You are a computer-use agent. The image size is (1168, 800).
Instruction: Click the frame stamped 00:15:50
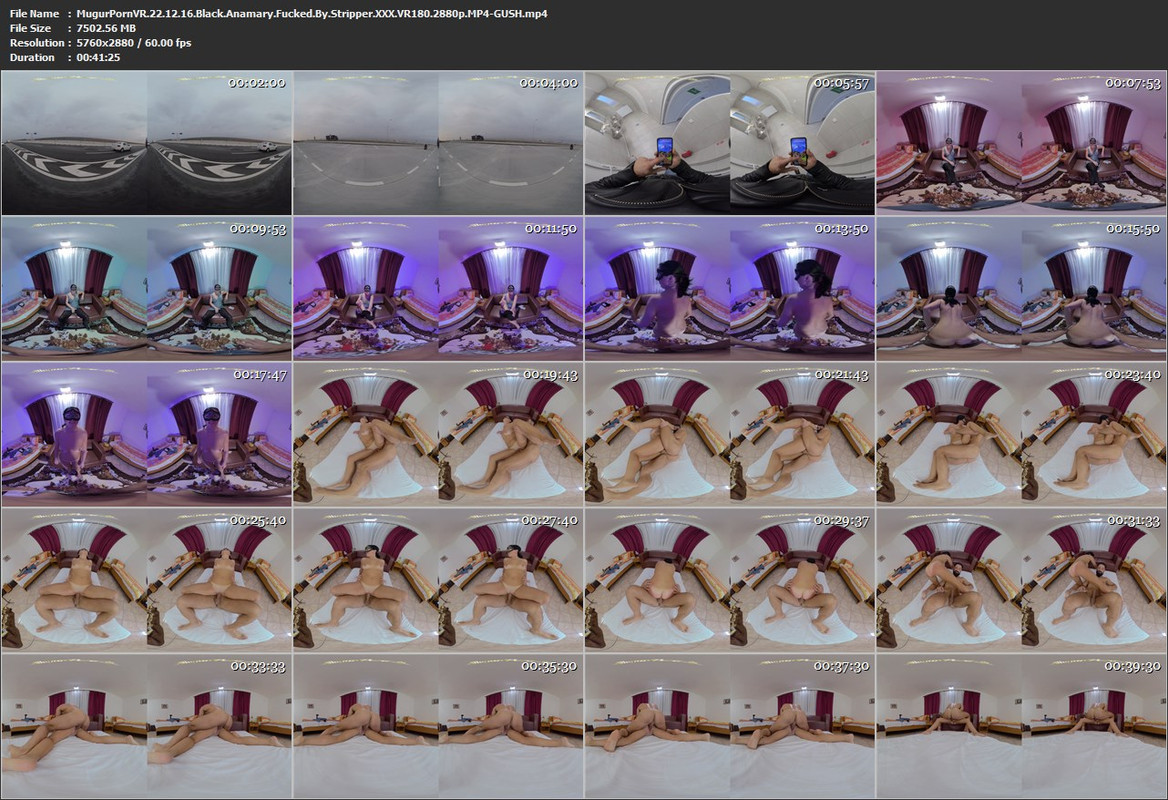tap(1021, 289)
